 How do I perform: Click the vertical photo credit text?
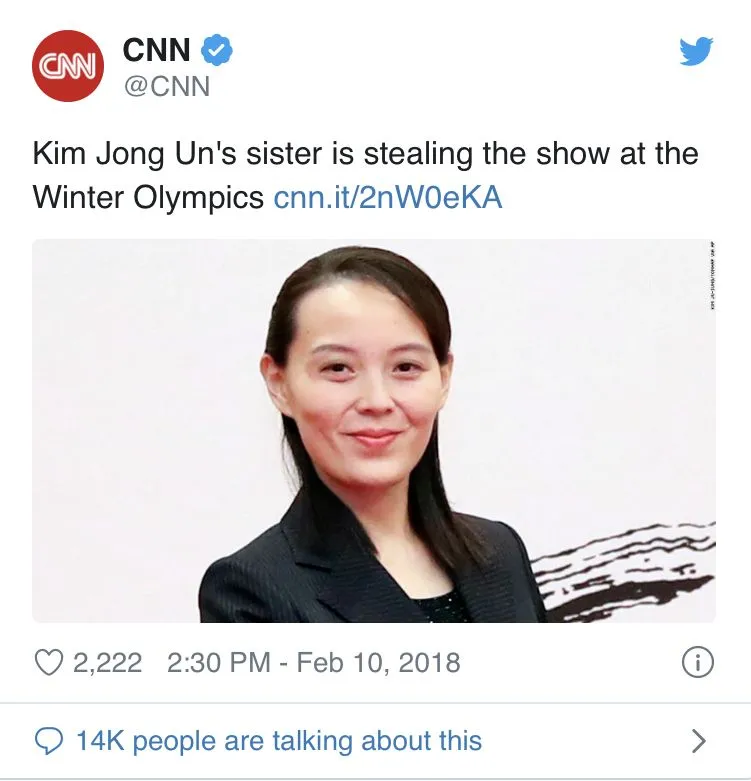(713, 275)
